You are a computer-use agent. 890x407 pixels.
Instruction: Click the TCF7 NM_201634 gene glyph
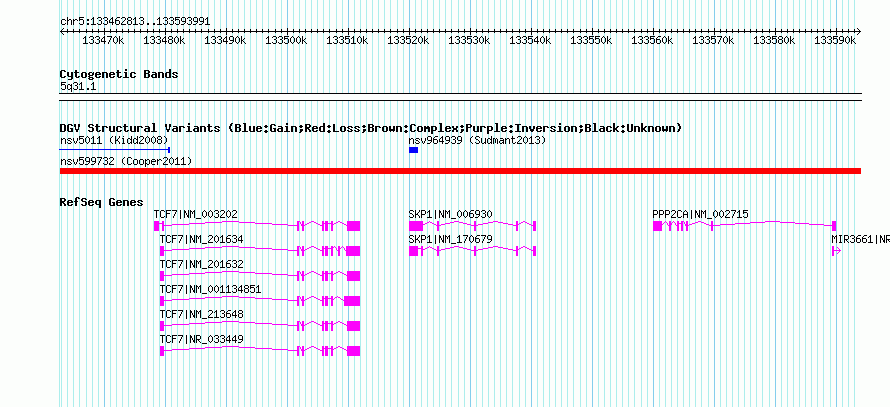tap(260, 251)
